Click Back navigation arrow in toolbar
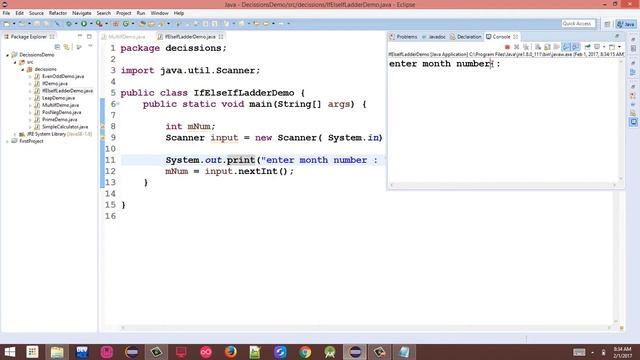The height and width of the screenshot is (360, 640). (x=267, y=24)
